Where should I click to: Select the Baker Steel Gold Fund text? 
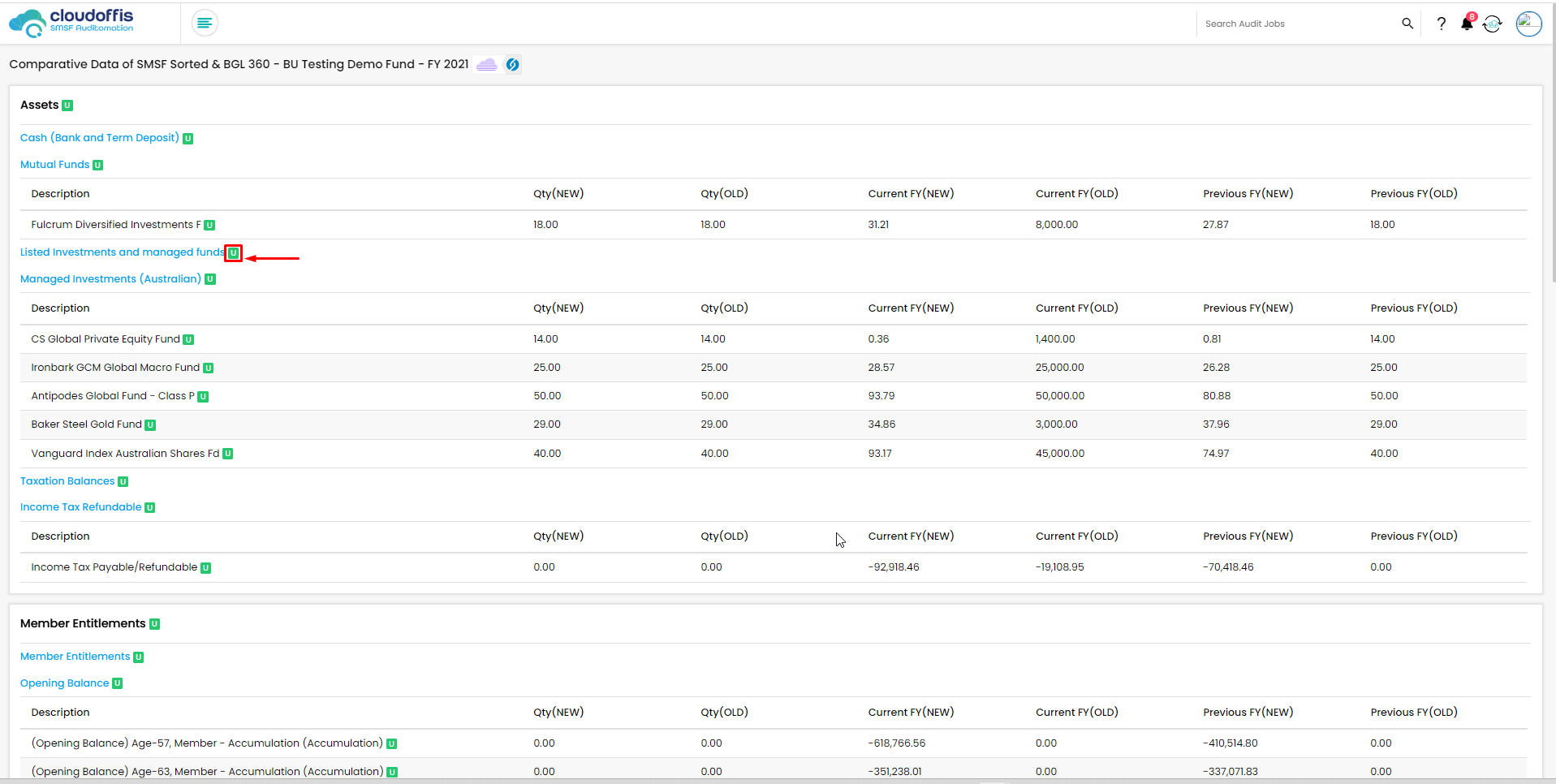(87, 424)
